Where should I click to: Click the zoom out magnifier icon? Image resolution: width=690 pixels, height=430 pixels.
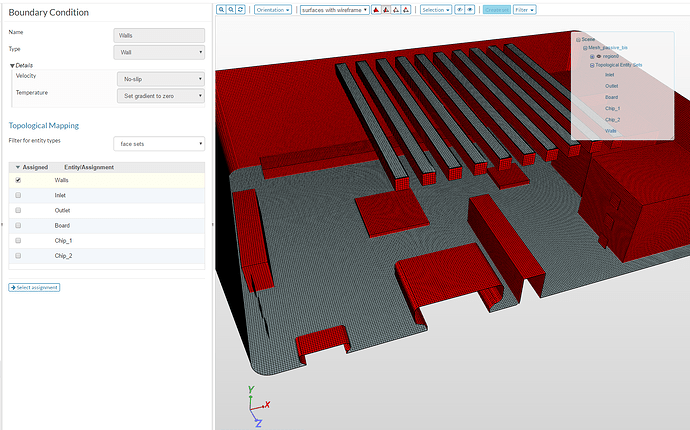click(231, 9)
